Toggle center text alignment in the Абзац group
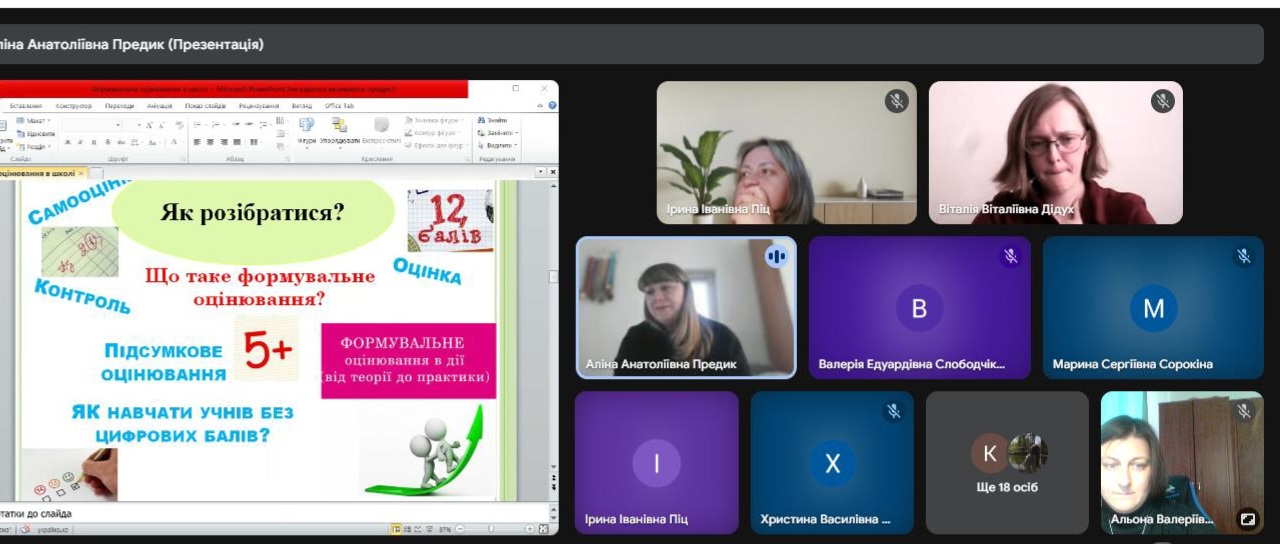This screenshot has height=544, width=1280. point(210,142)
